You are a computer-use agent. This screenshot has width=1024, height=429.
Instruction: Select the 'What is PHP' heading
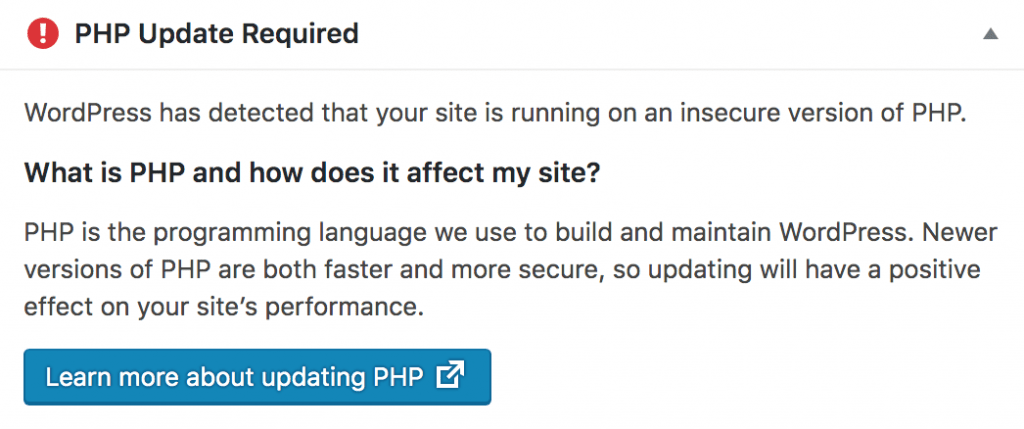click(x=312, y=174)
